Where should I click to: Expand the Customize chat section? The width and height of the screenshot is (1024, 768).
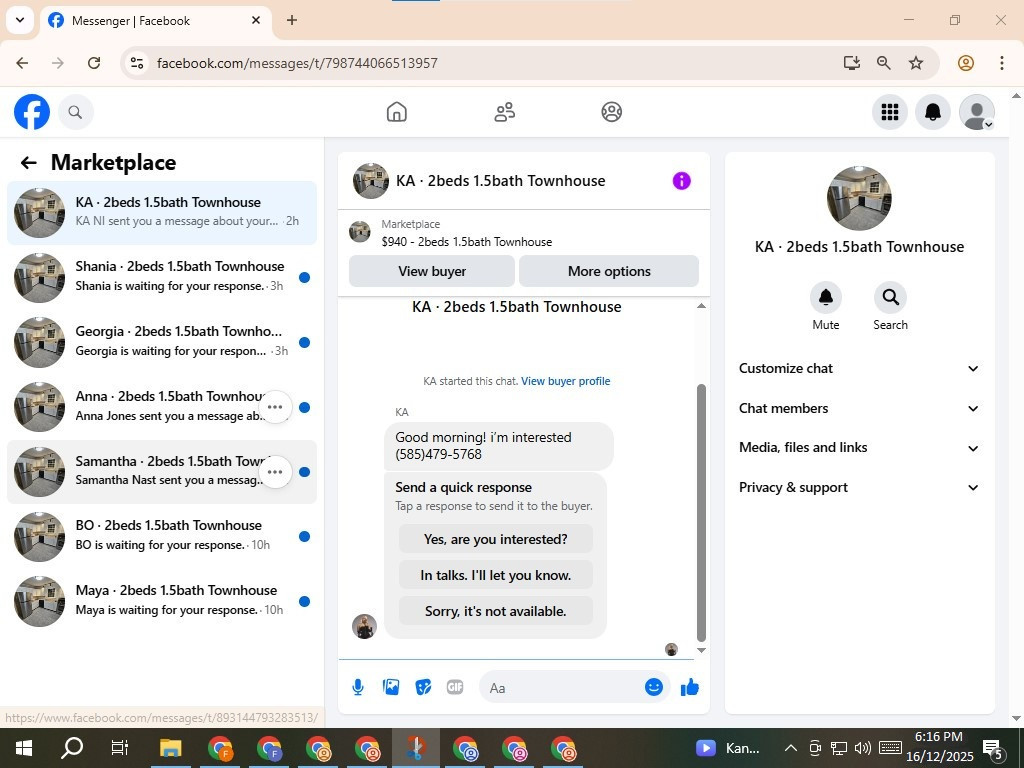point(859,368)
